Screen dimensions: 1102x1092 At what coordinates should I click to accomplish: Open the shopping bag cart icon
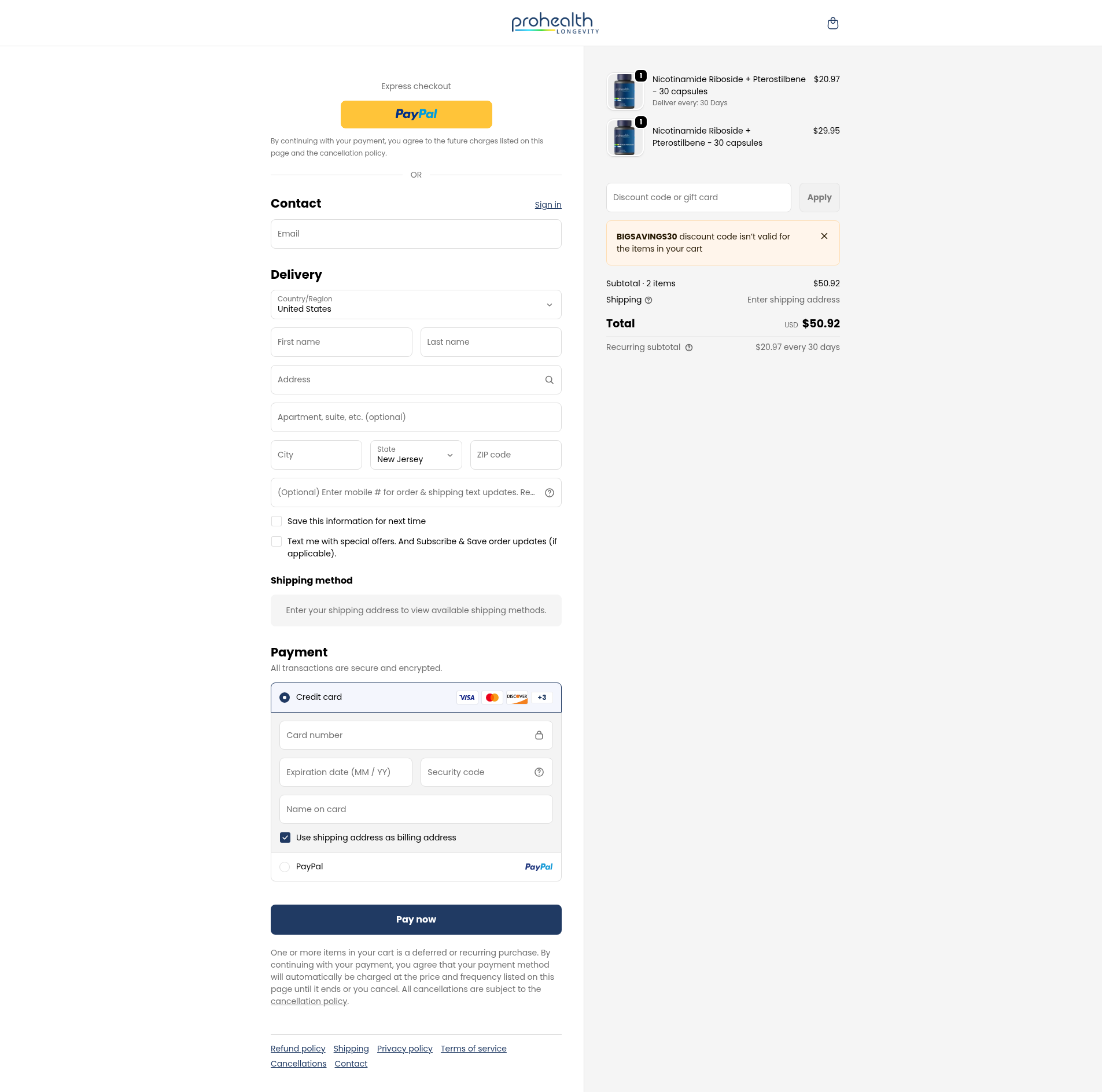point(832,23)
